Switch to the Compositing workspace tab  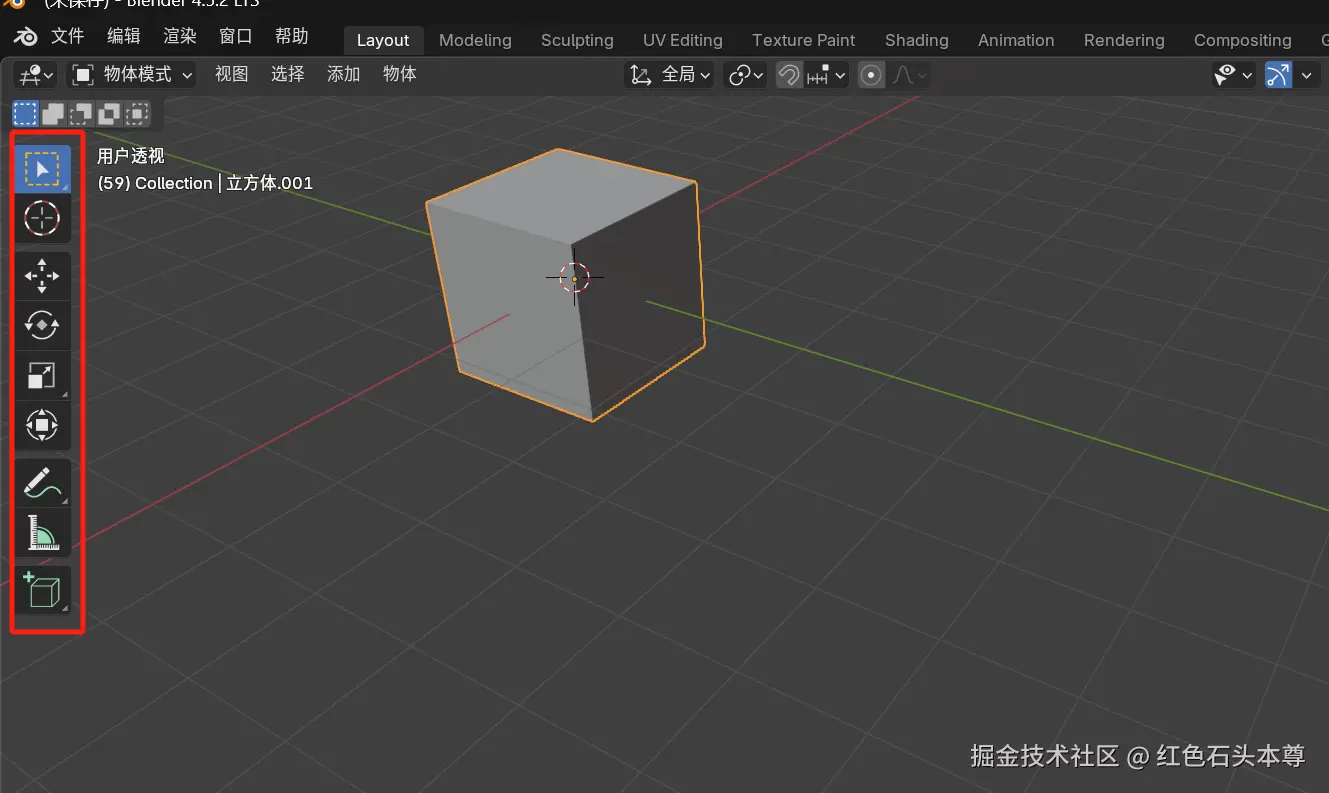pos(1243,41)
